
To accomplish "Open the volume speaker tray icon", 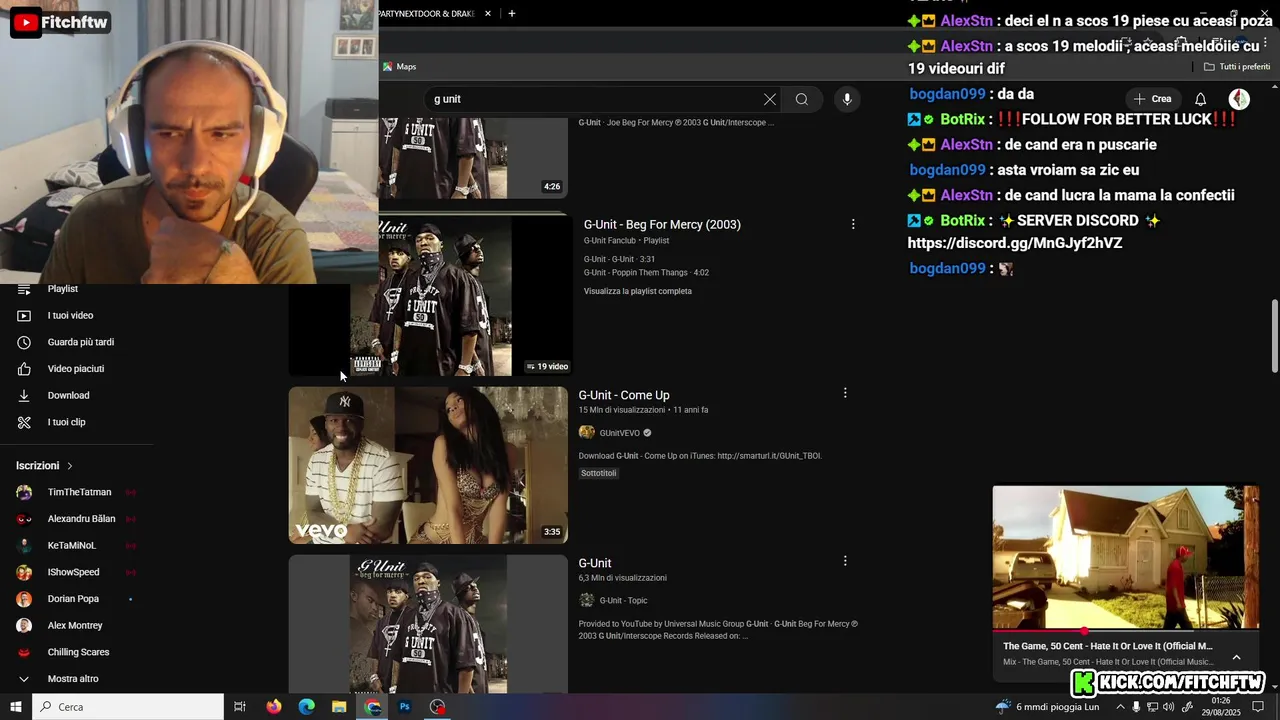I will (x=1169, y=707).
